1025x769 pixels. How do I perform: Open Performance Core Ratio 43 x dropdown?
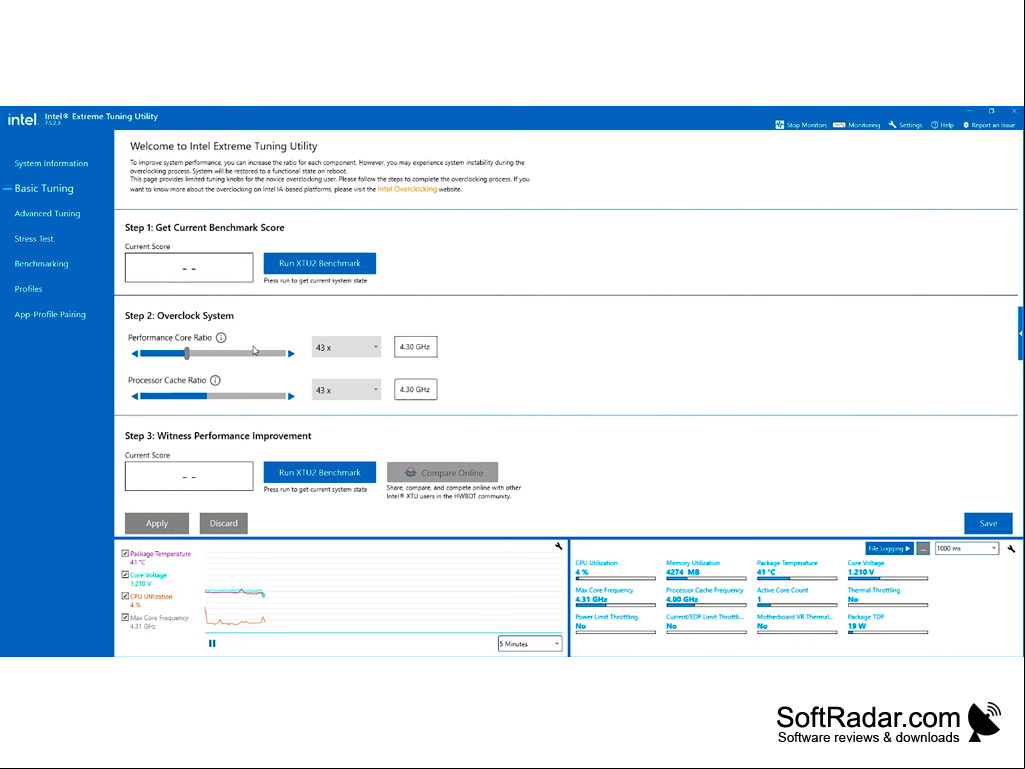tap(346, 347)
